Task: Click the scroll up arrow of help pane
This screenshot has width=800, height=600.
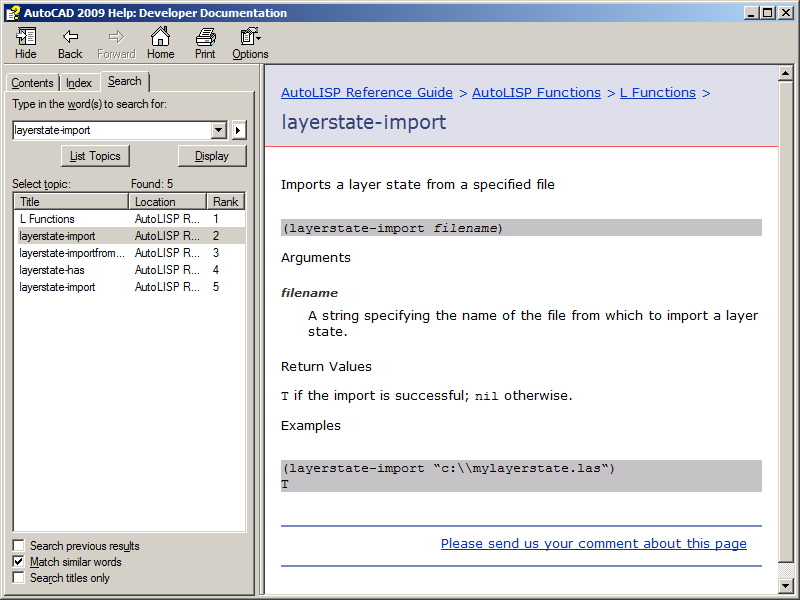Action: [x=786, y=73]
